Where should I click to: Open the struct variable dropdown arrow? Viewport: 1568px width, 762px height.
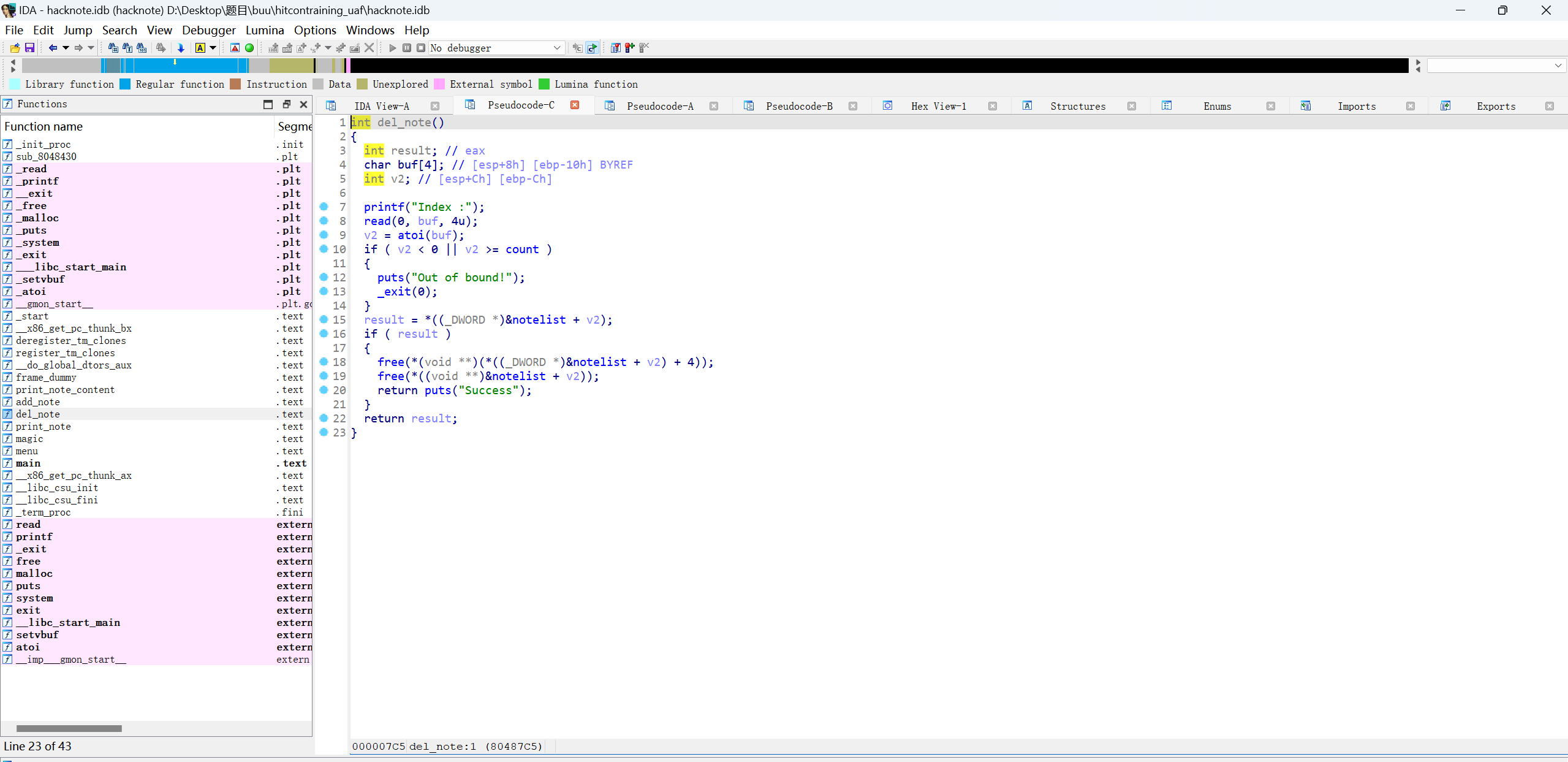coord(328,48)
